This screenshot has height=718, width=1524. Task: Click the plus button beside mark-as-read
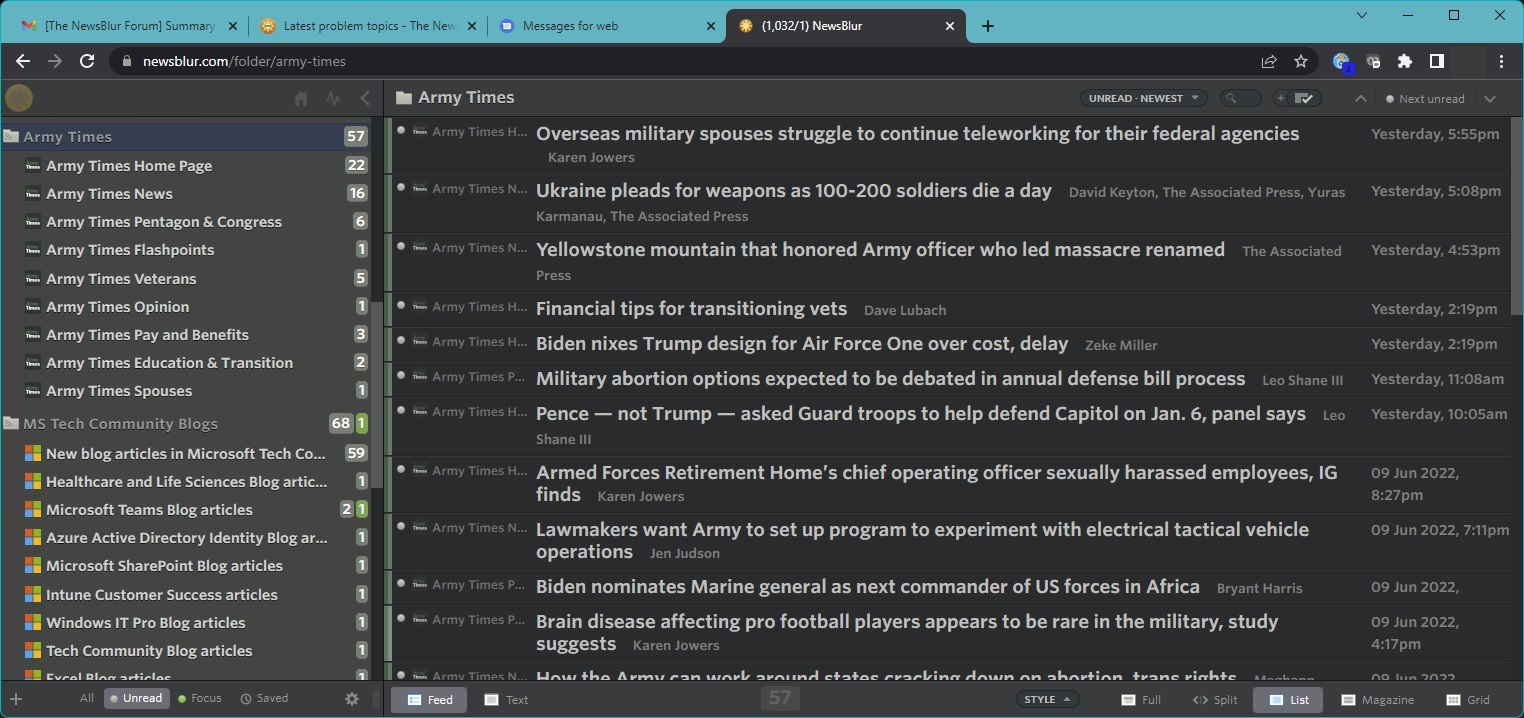[x=1281, y=98]
